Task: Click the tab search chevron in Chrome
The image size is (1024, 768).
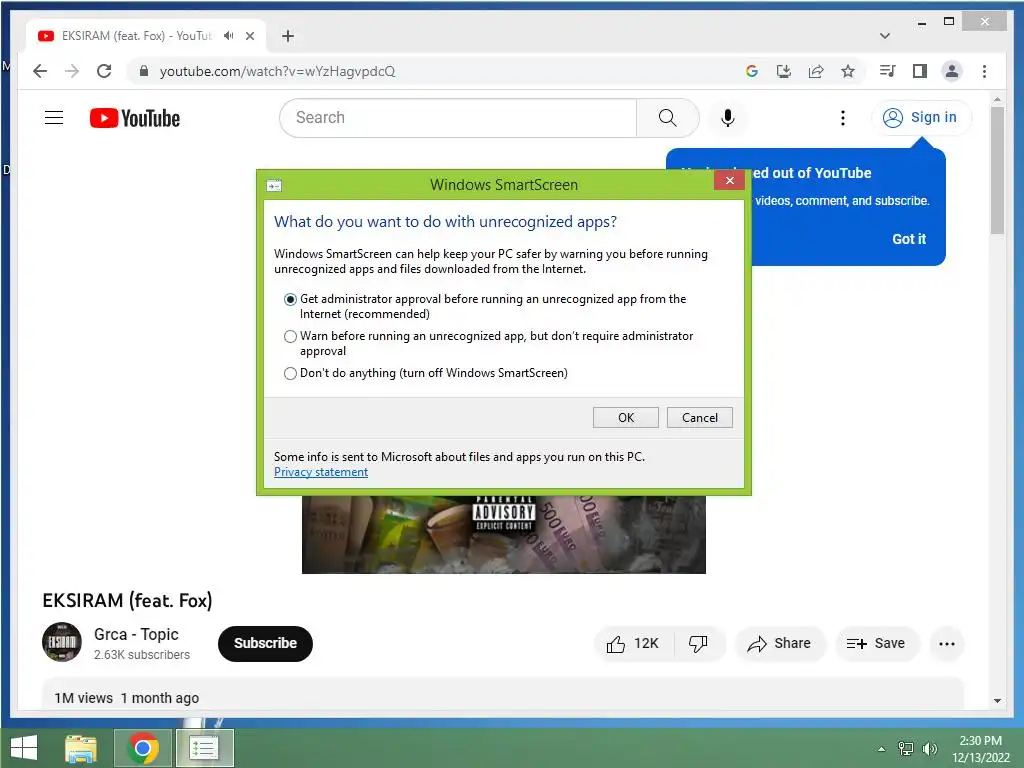Action: [x=884, y=36]
